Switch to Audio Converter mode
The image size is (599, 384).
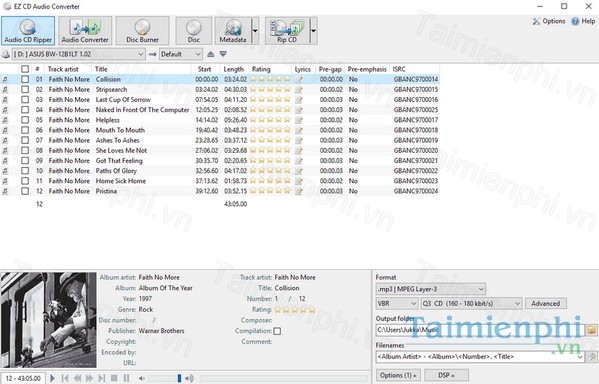(85, 31)
